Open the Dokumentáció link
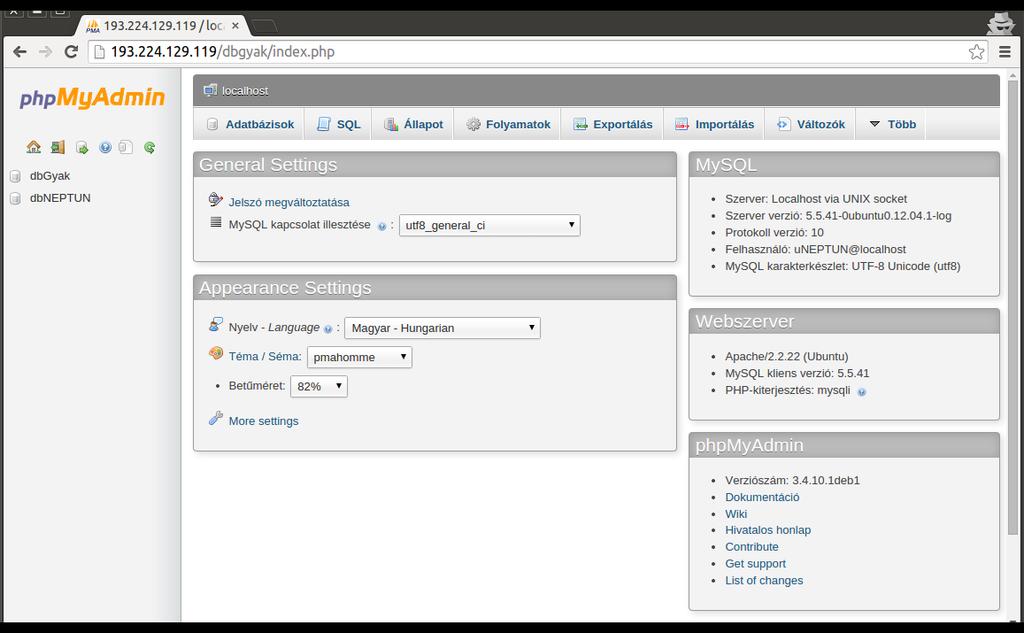 pyautogui.click(x=762, y=497)
